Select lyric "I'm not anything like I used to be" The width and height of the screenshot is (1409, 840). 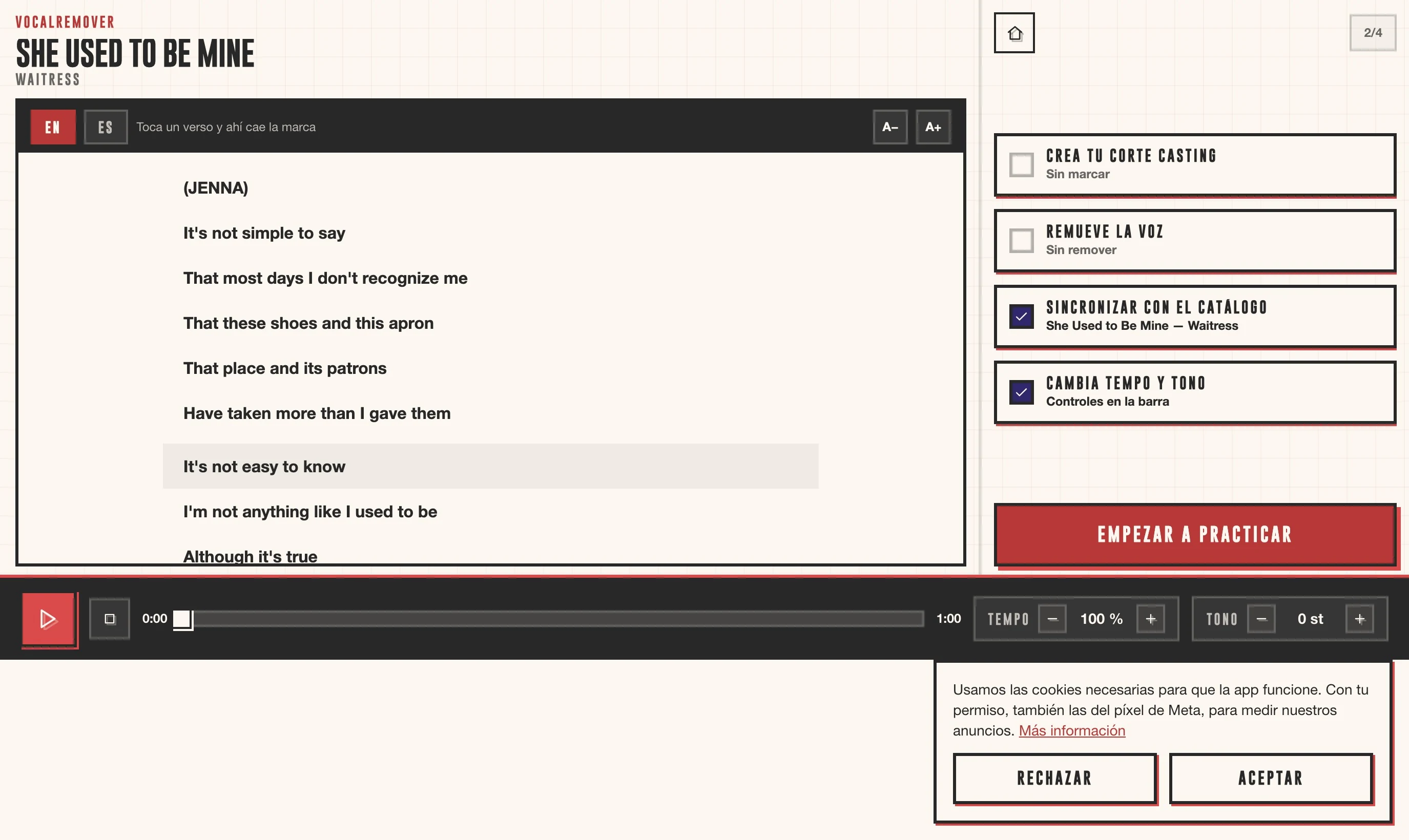coord(309,512)
